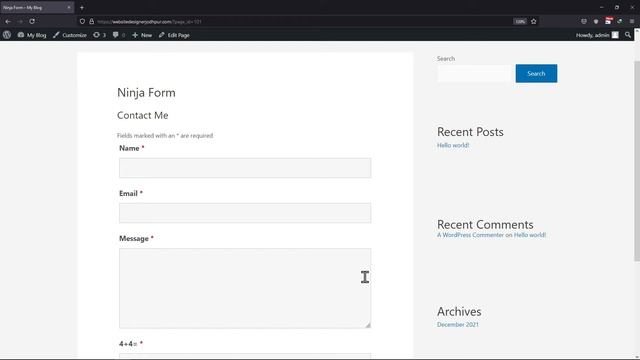Restore down the browser window
Image resolution: width=640 pixels, height=360 pixels.
[x=617, y=7]
